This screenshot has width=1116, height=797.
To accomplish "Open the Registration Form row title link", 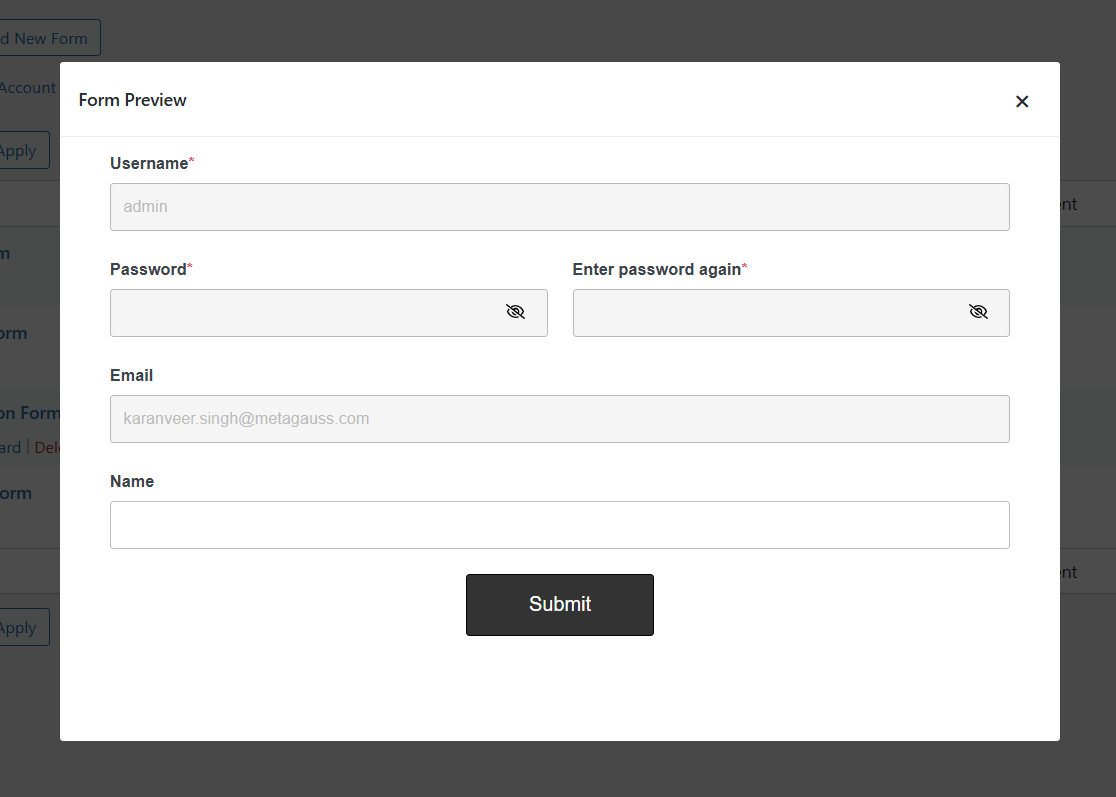I will (x=30, y=413).
